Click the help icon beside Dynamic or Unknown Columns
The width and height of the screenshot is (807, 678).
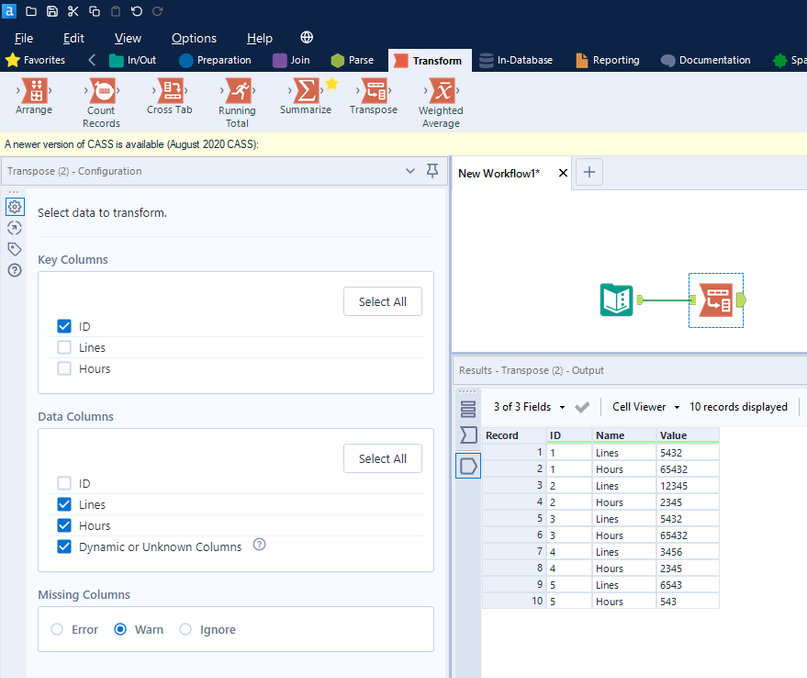point(259,545)
